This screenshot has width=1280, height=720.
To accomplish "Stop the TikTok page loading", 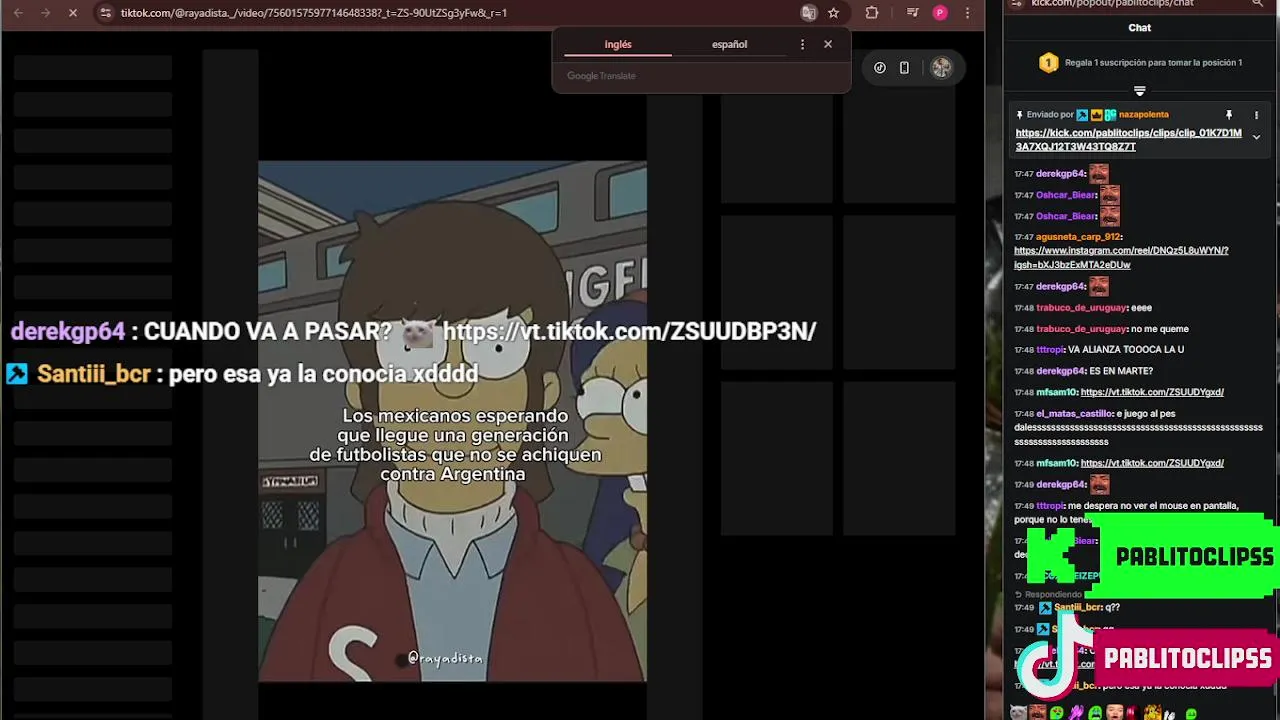I will click(x=75, y=13).
